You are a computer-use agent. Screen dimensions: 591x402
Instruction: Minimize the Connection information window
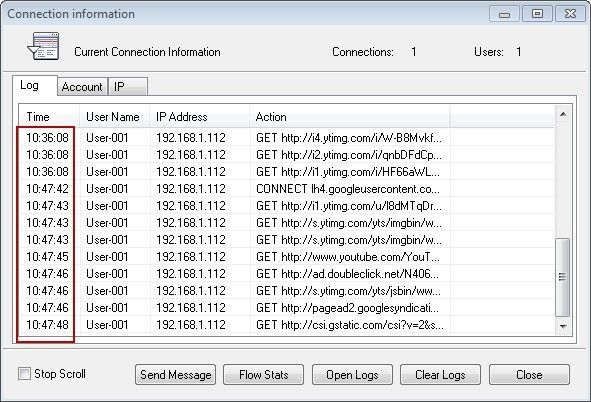(x=504, y=14)
